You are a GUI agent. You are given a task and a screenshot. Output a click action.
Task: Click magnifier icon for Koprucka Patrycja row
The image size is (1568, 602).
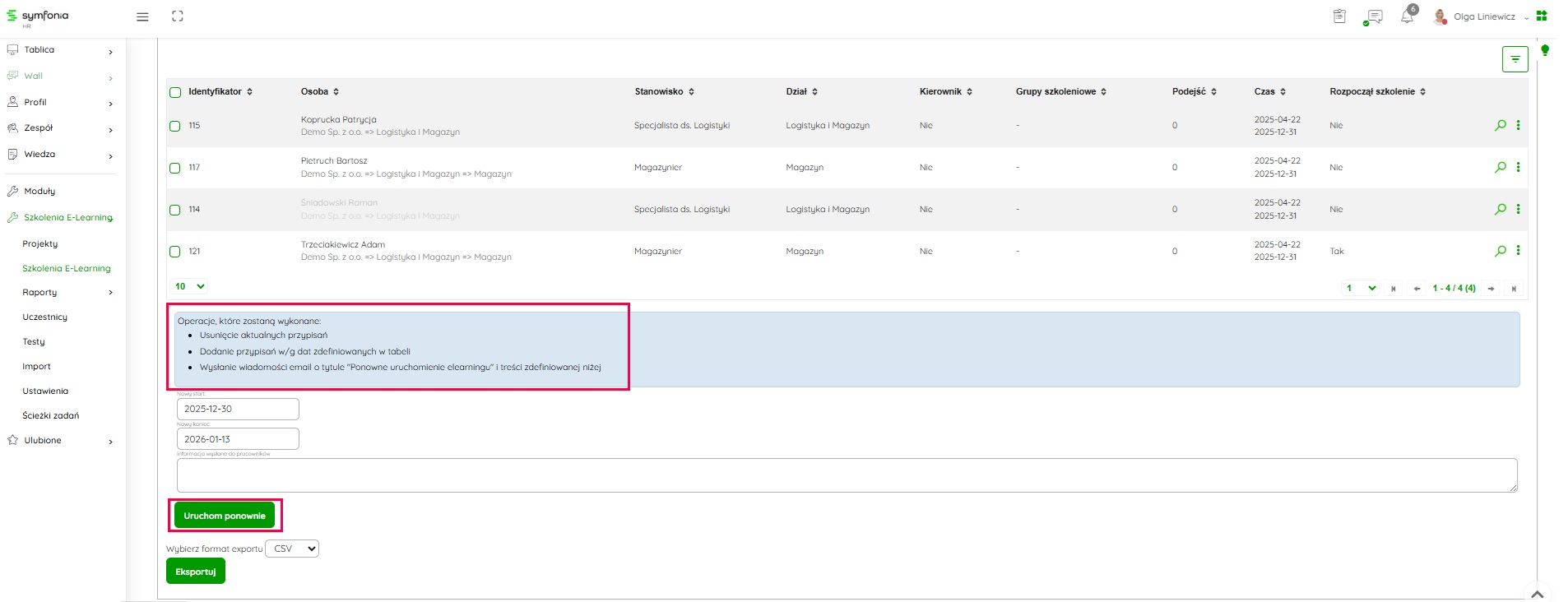(x=1501, y=125)
